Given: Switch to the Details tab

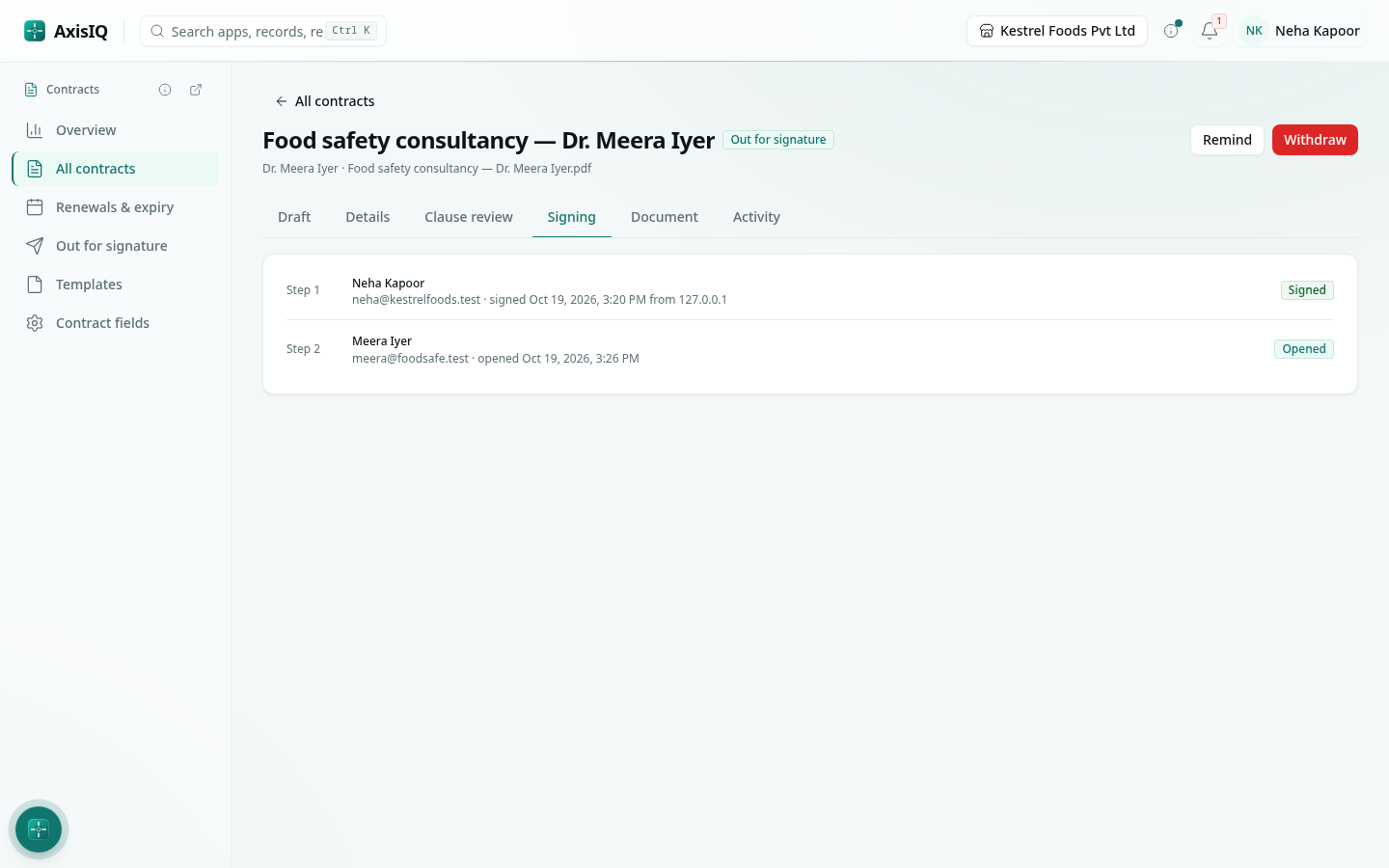Looking at the screenshot, I should tap(368, 217).
